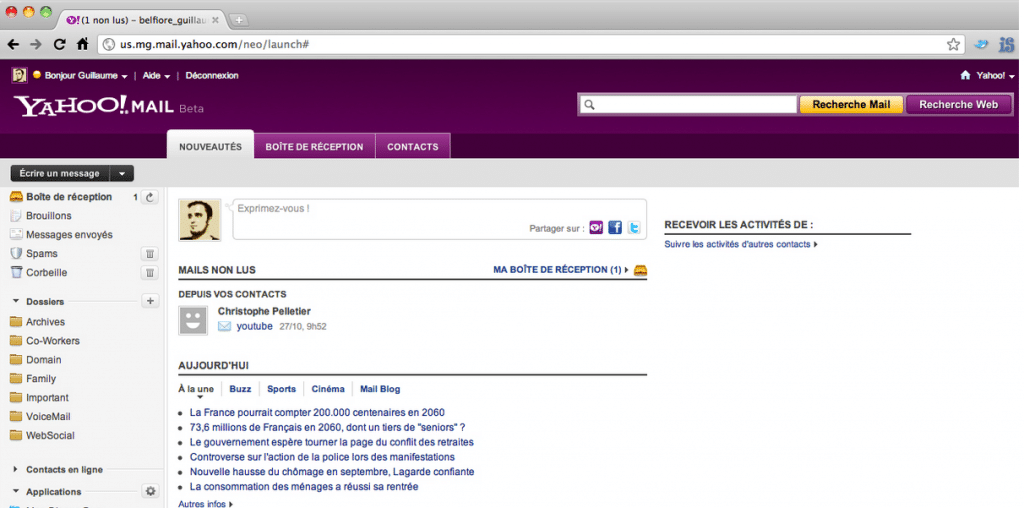Switch to the Boîte de réception tab

[314, 147]
